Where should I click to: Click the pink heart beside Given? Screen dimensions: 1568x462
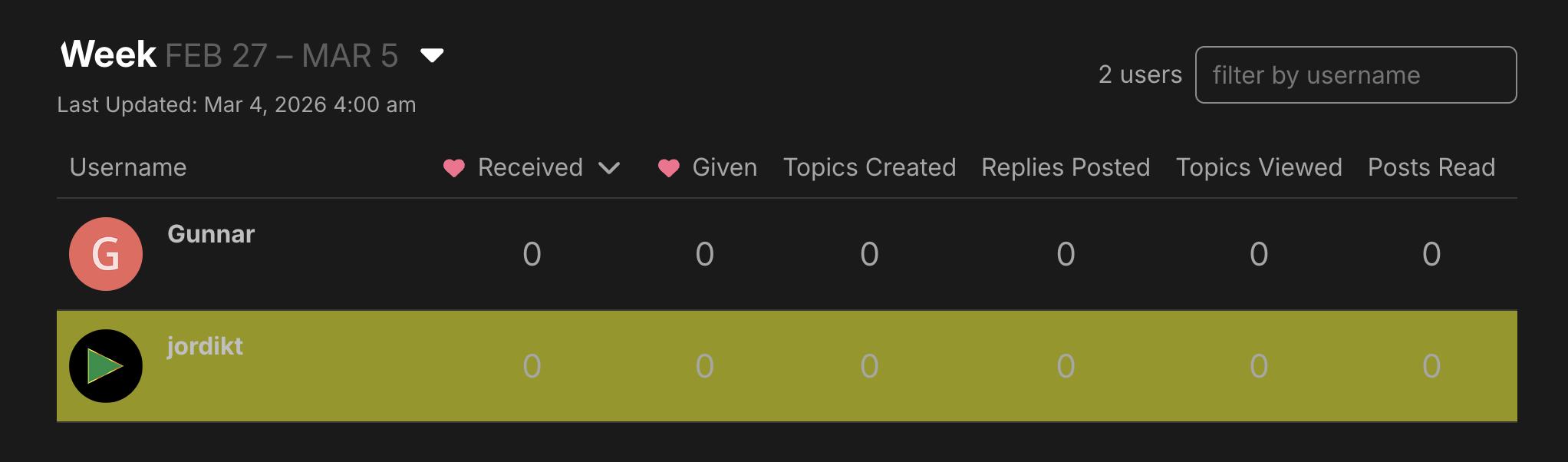click(x=669, y=168)
